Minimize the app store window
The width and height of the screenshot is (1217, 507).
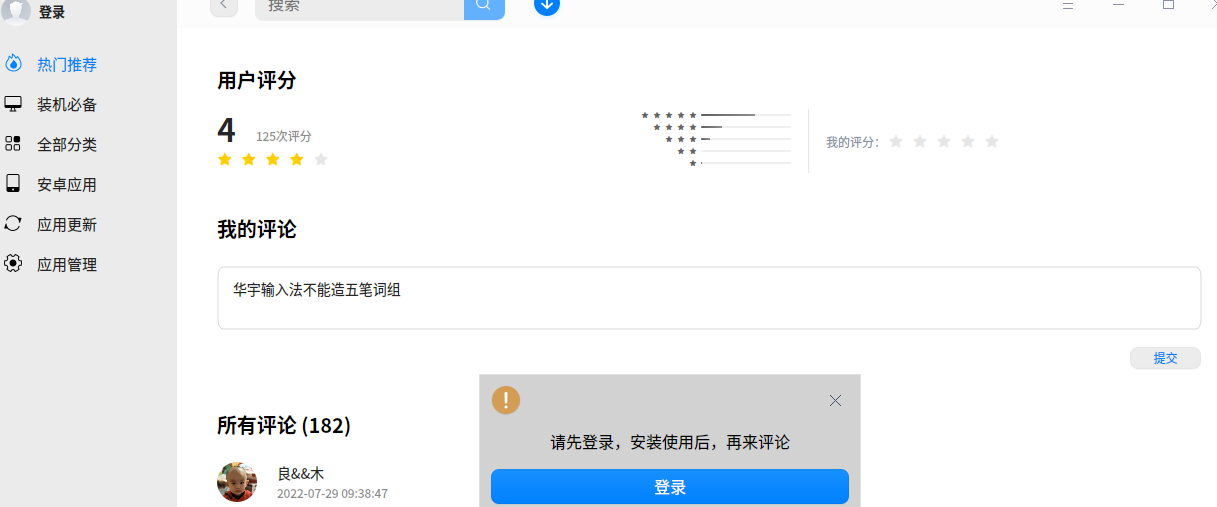tap(1118, 5)
